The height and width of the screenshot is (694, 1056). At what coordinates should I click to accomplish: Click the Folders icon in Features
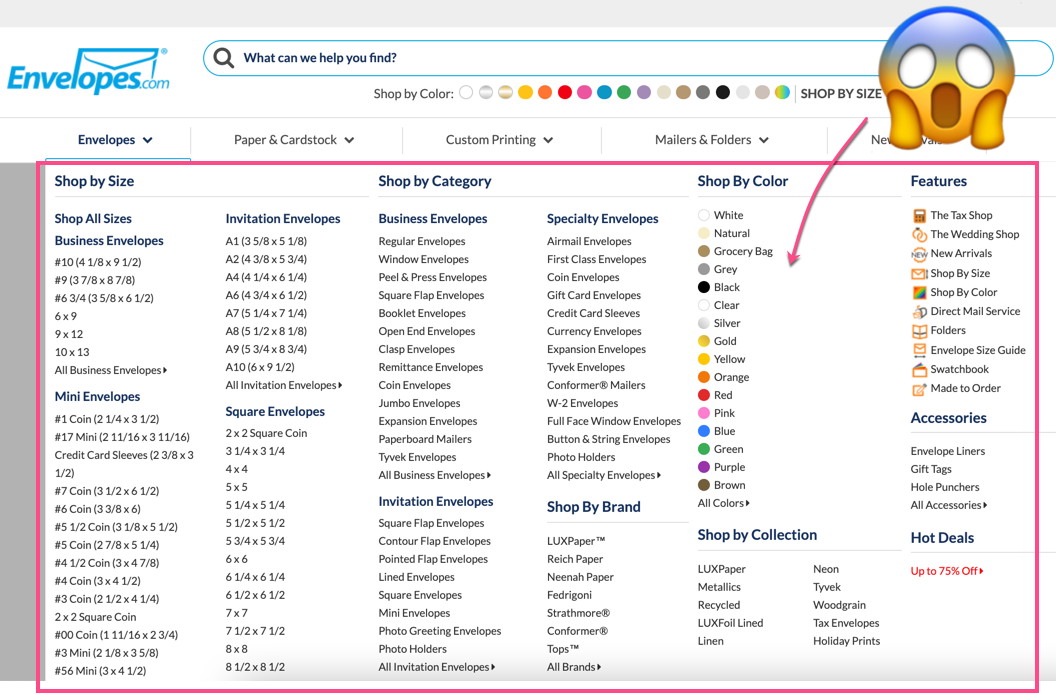pos(919,331)
